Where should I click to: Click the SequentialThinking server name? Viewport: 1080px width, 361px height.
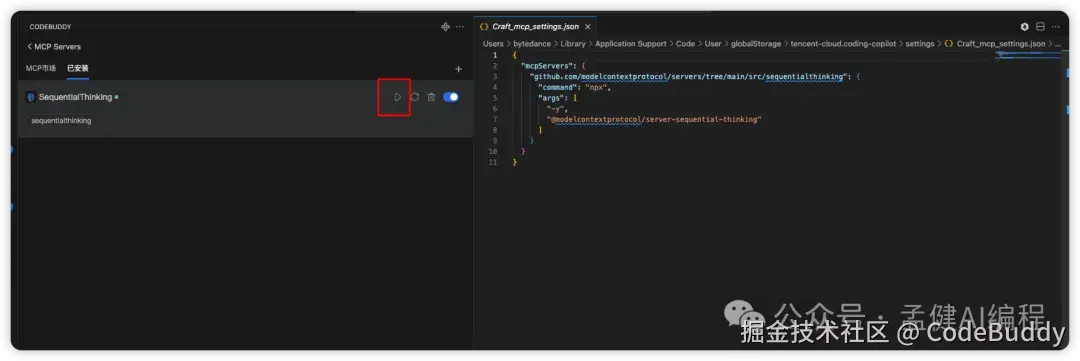coord(75,97)
